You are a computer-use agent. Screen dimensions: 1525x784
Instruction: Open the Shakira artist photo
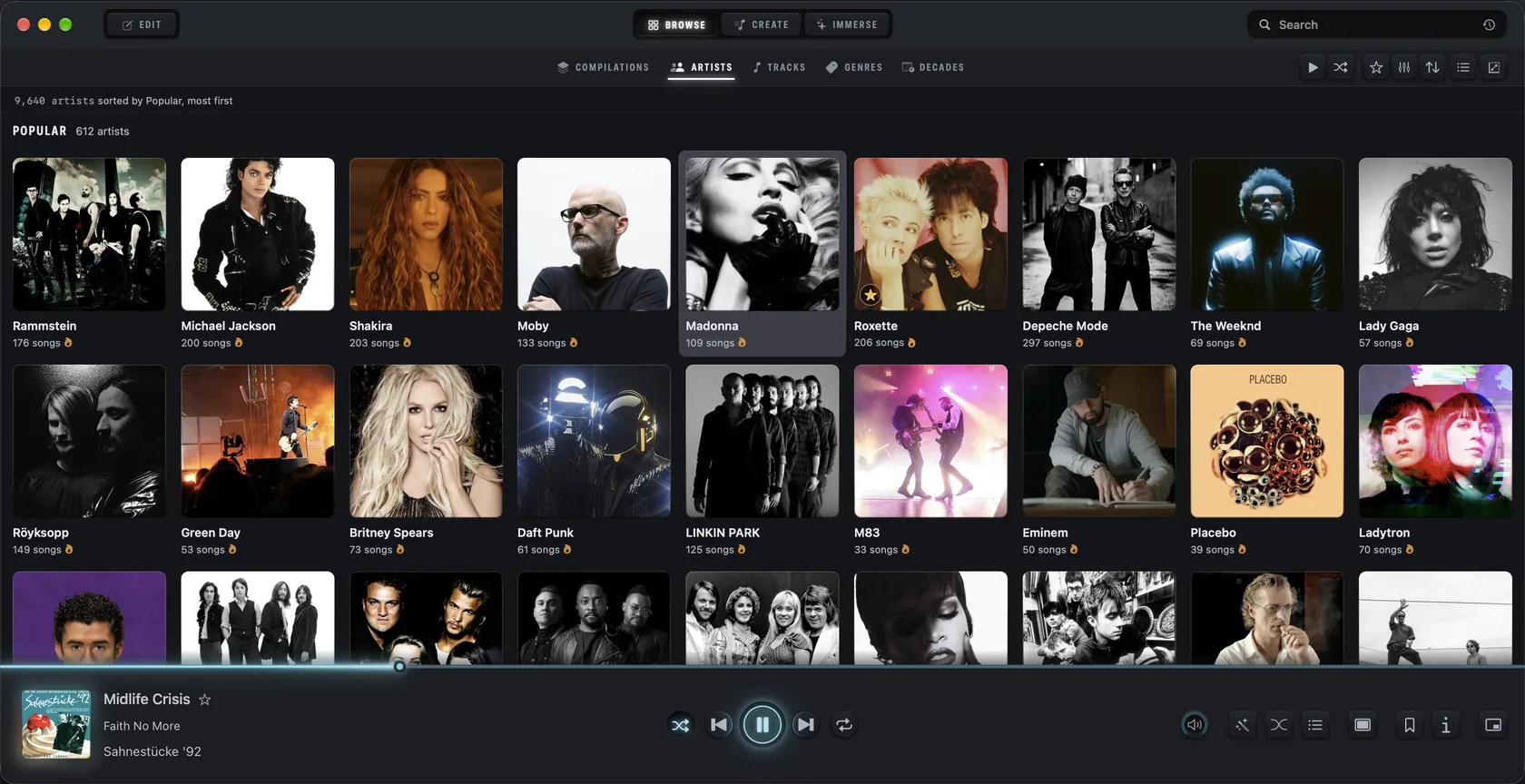click(426, 234)
